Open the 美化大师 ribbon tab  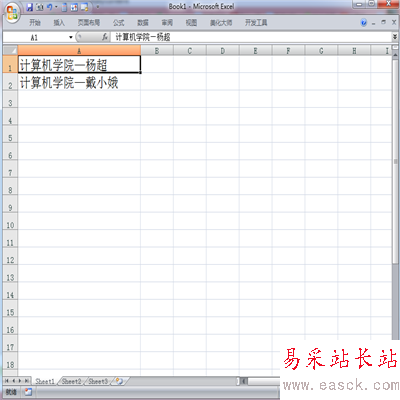[221, 23]
